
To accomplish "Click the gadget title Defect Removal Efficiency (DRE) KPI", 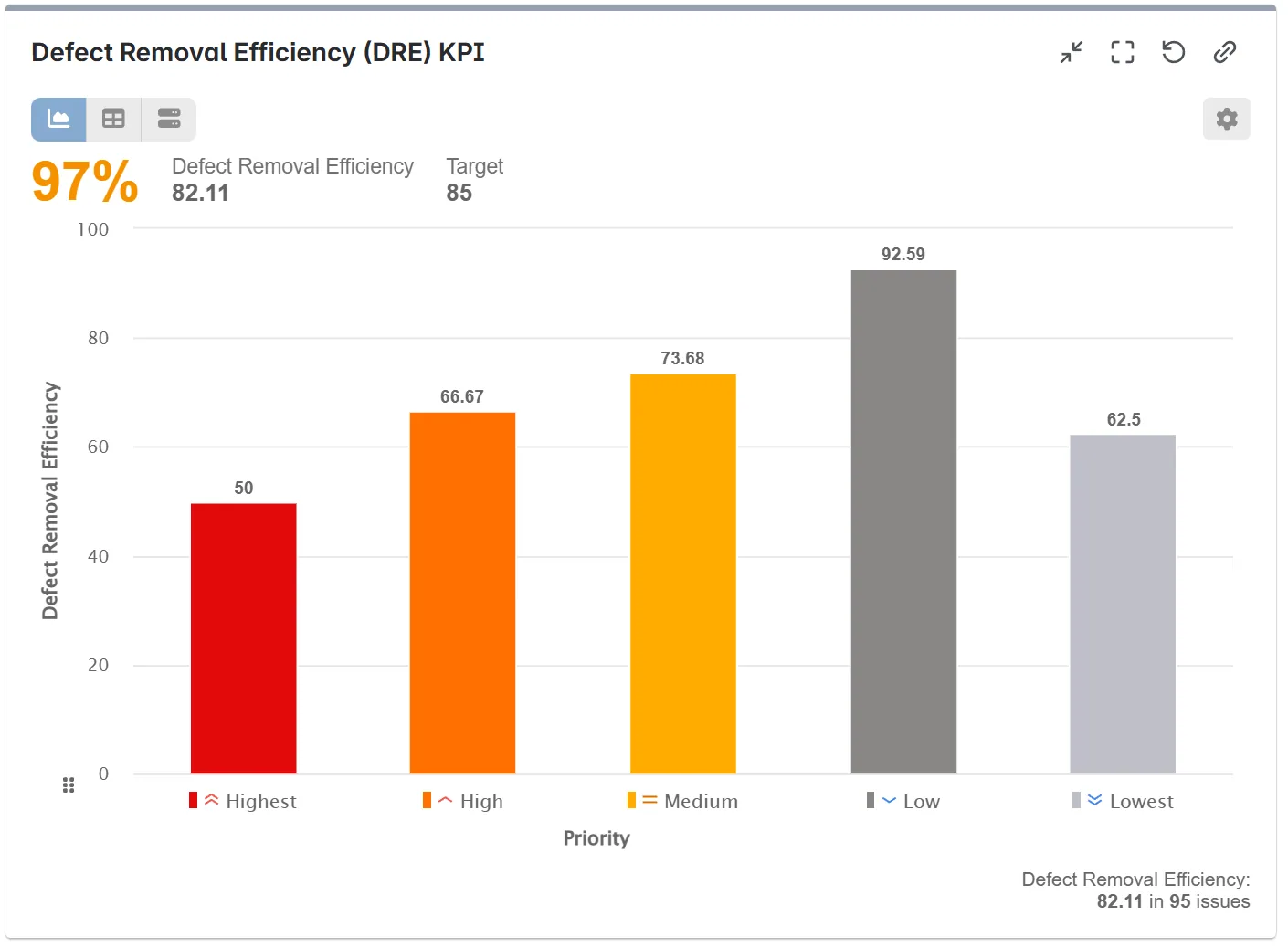I will point(258,52).
